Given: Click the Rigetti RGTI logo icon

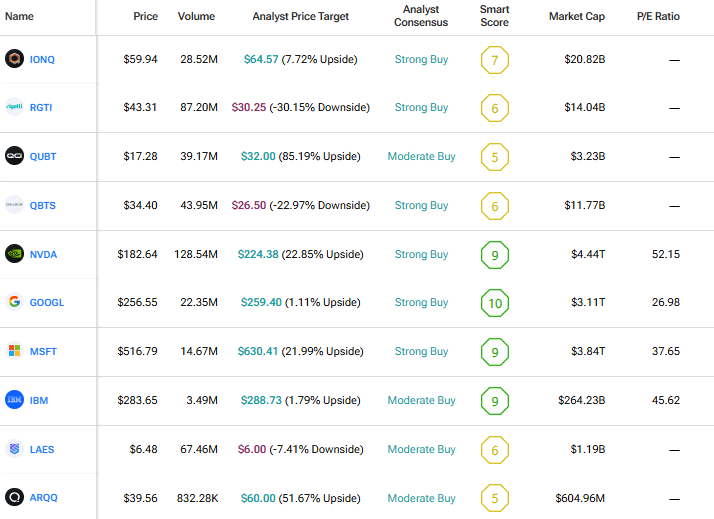Looking at the screenshot, I should (x=14, y=107).
